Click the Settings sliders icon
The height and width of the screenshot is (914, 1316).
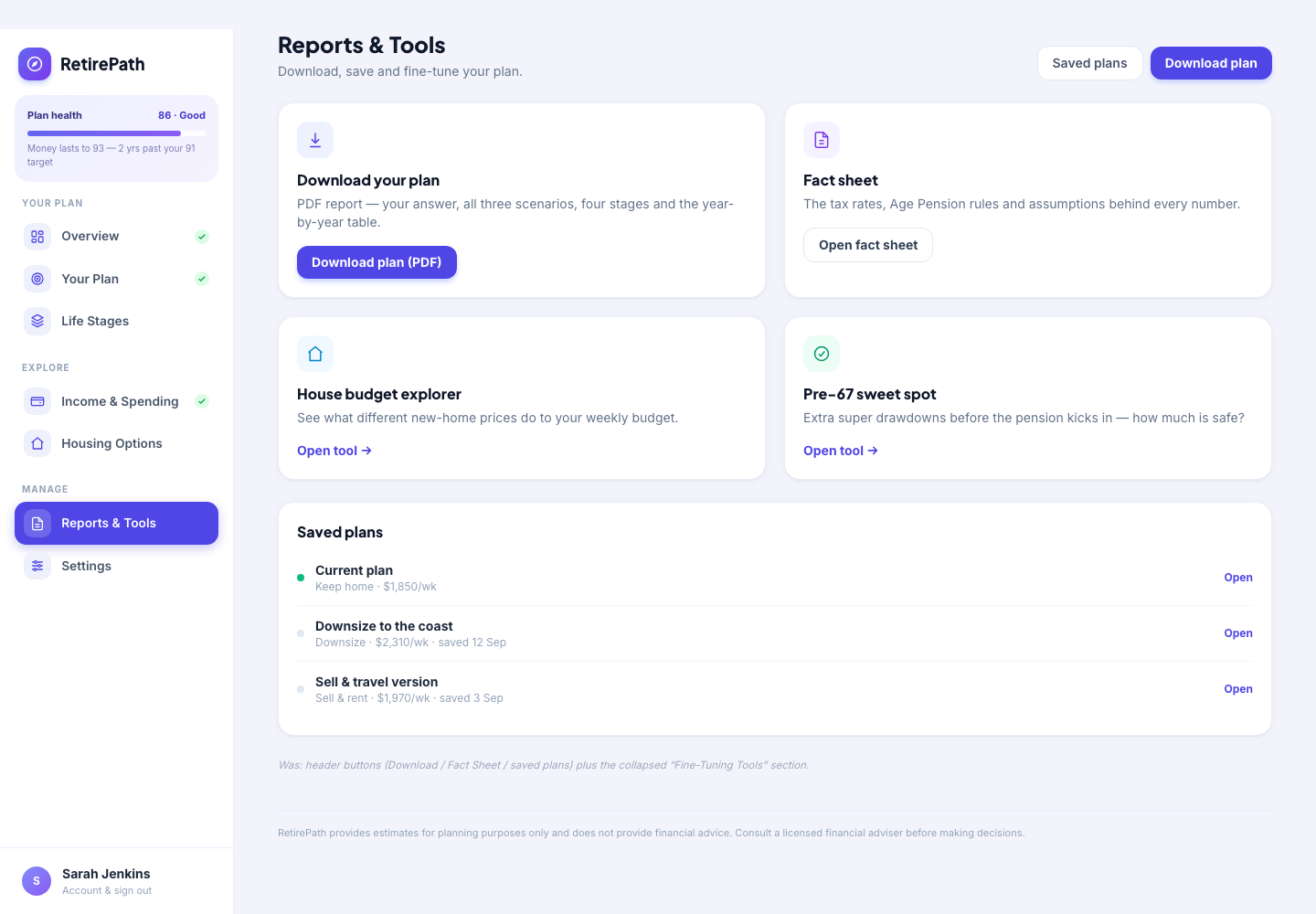click(x=37, y=566)
